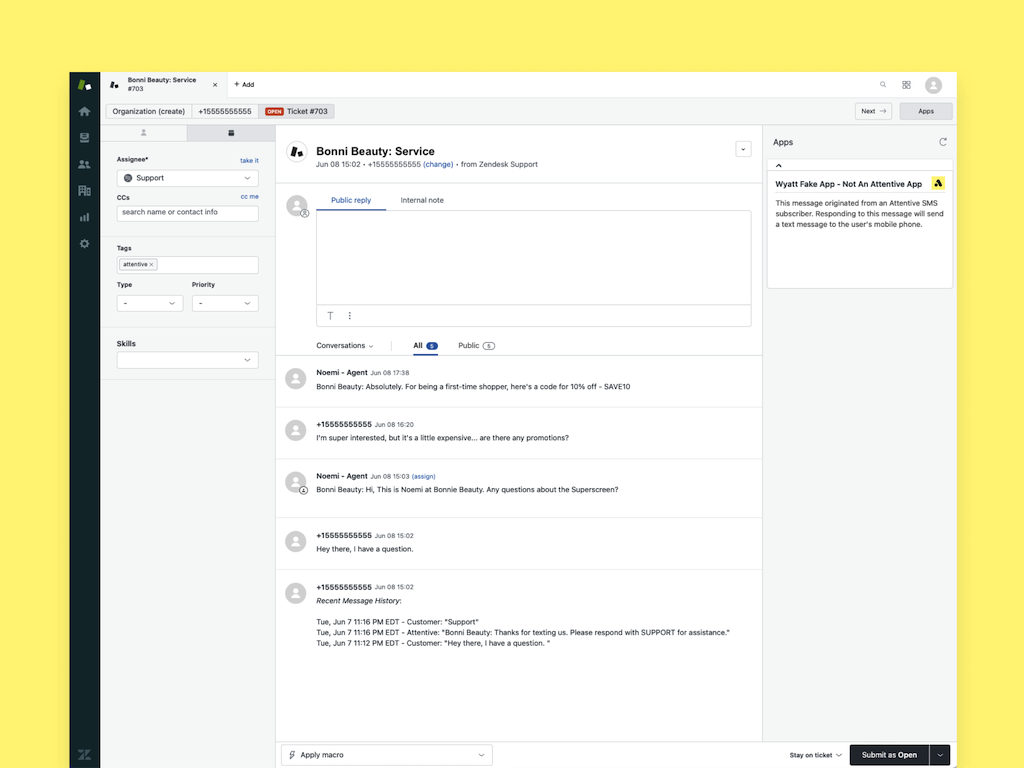Open the +15555555555 breadcrumb tab

(x=225, y=111)
